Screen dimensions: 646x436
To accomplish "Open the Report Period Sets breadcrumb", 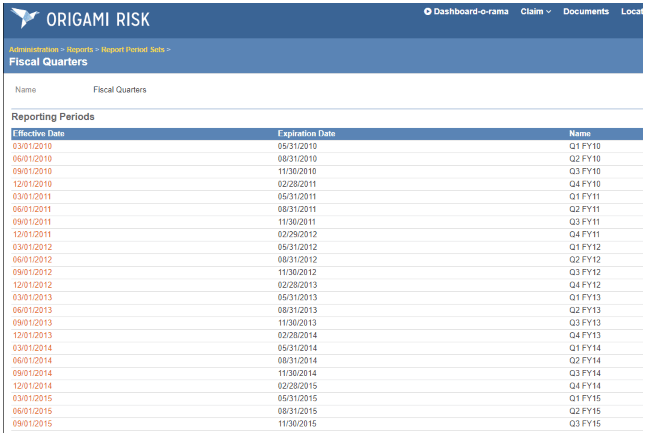I will click(x=133, y=49).
